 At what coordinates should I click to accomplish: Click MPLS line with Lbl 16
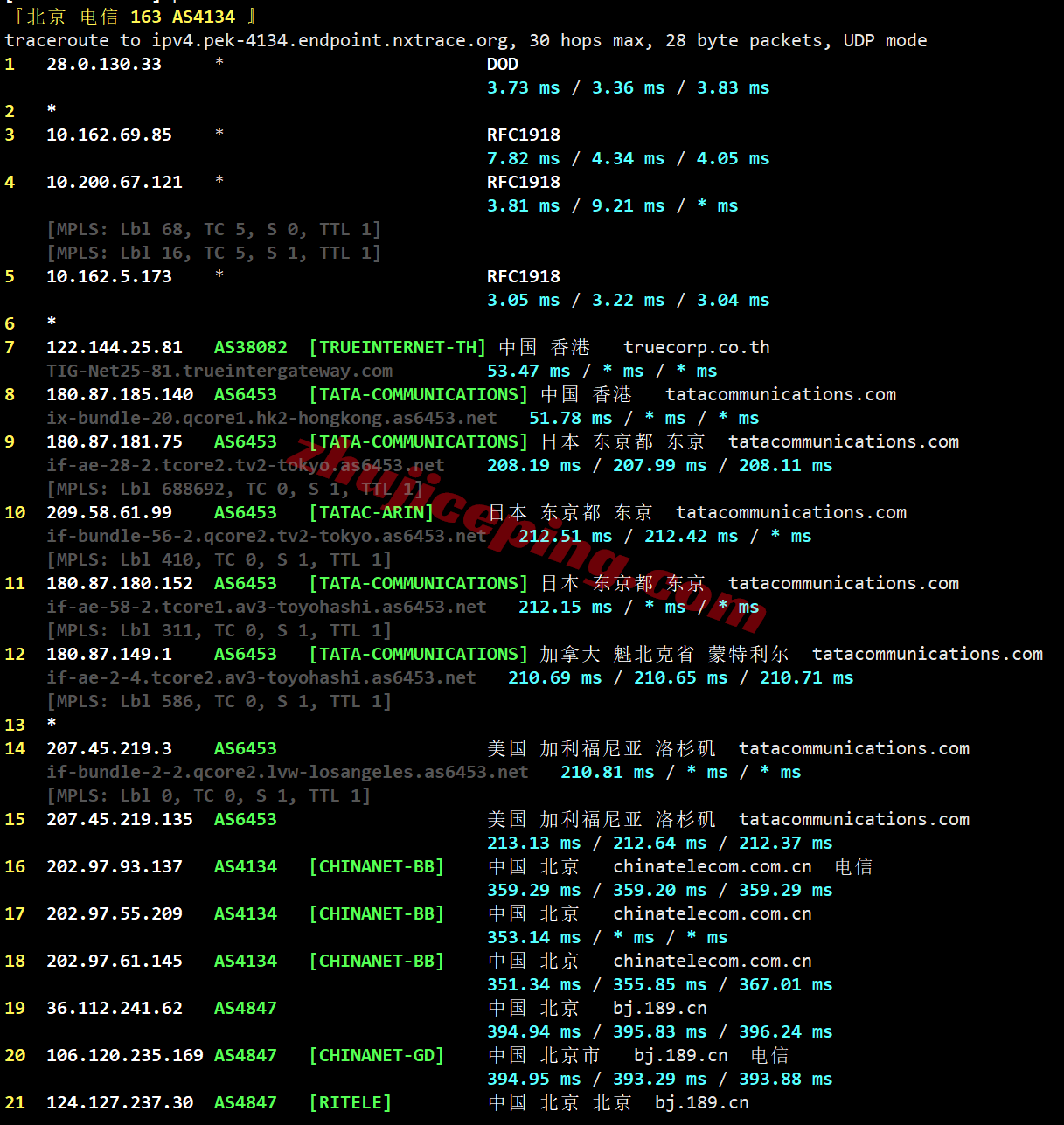[214, 253]
